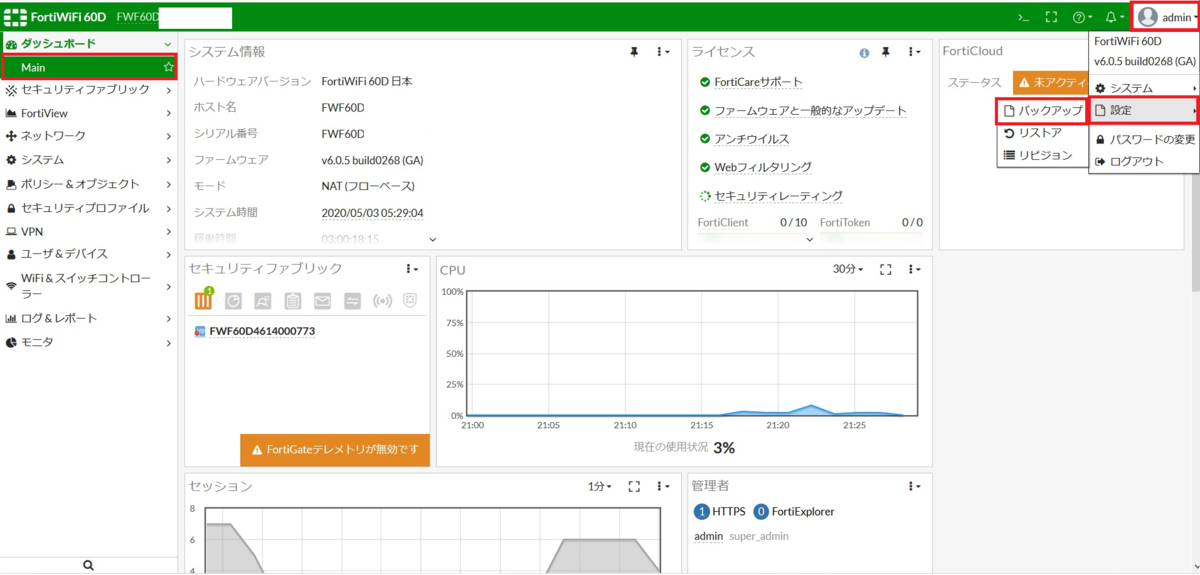This screenshot has width=1200, height=575.
Task: Open the Webフィルタリング license link
Action: pyautogui.click(x=762, y=167)
